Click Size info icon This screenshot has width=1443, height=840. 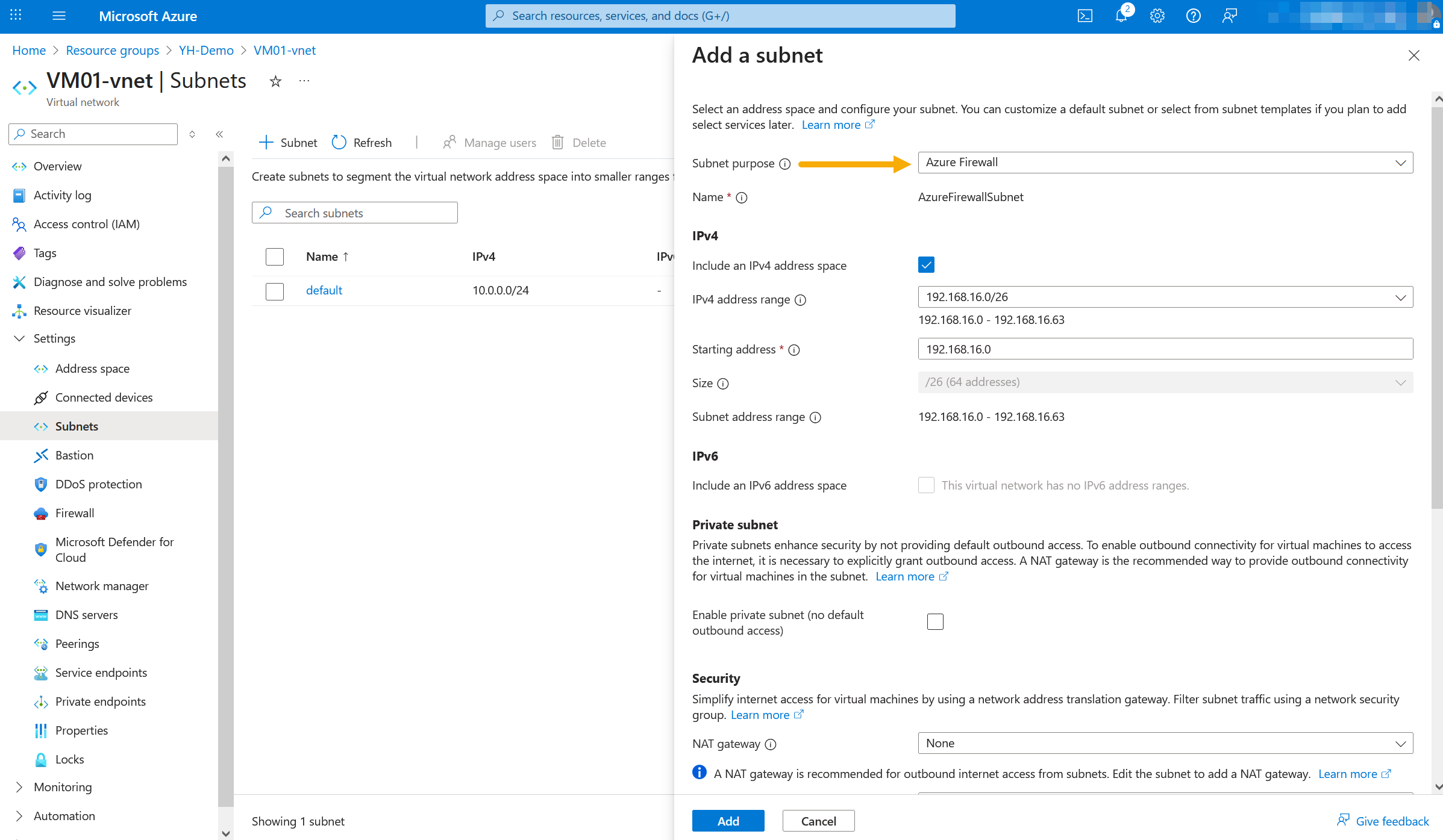point(723,384)
